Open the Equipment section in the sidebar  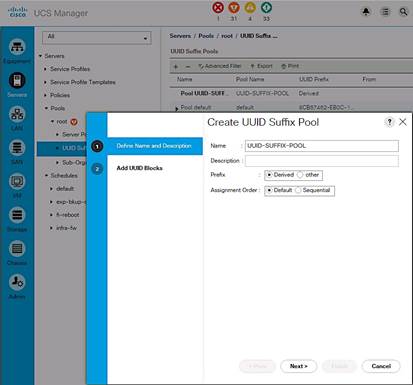pos(17,47)
